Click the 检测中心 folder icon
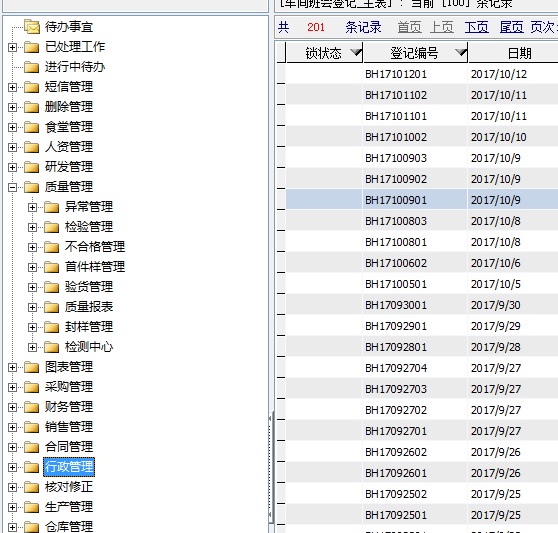The width and height of the screenshot is (558, 533). (52, 347)
